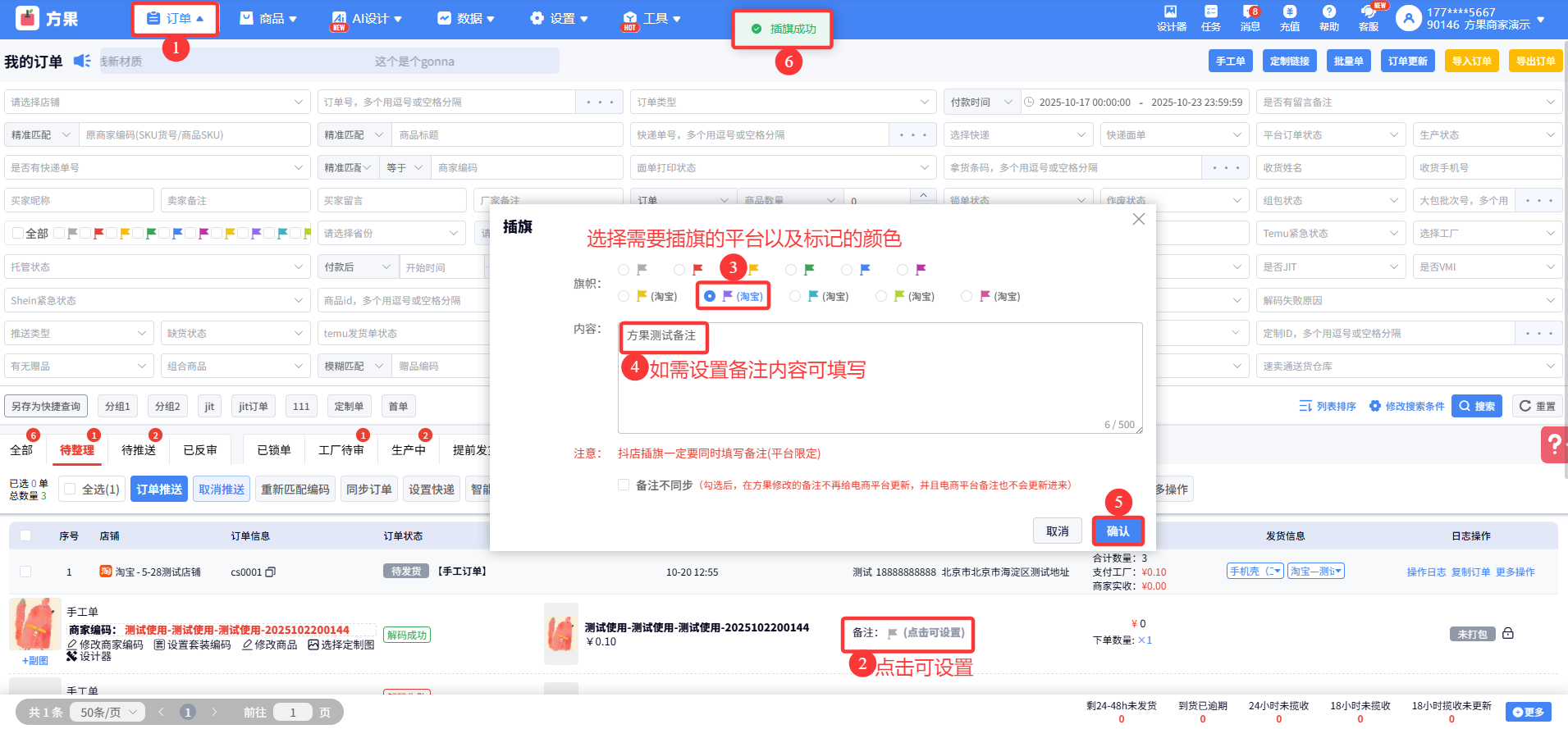
Task: Open the 平台订单状态 dropdown
Action: pyautogui.click(x=1331, y=134)
